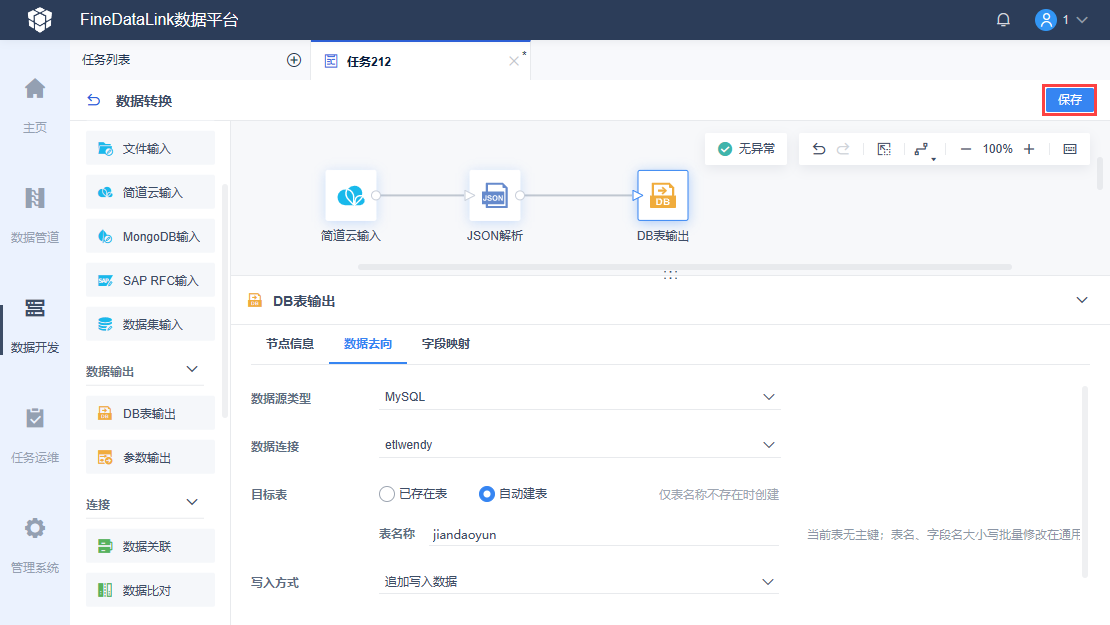Open the 数据源类型 MySQL dropdown
1110x625 pixels.
click(x=579, y=397)
